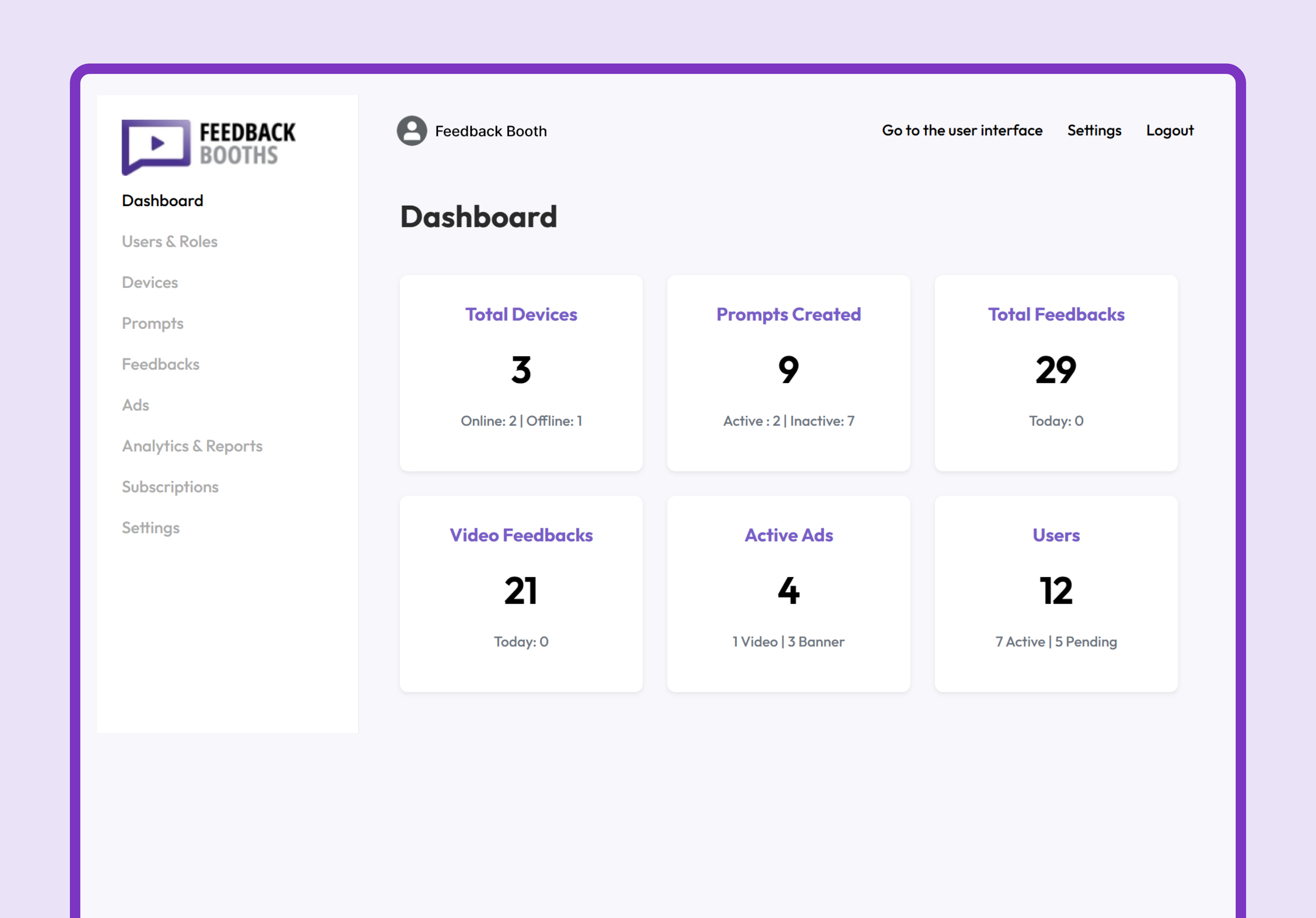Click '1 Video | 3 Banner' text
Screen dimensions: 1316x918
pos(789,642)
